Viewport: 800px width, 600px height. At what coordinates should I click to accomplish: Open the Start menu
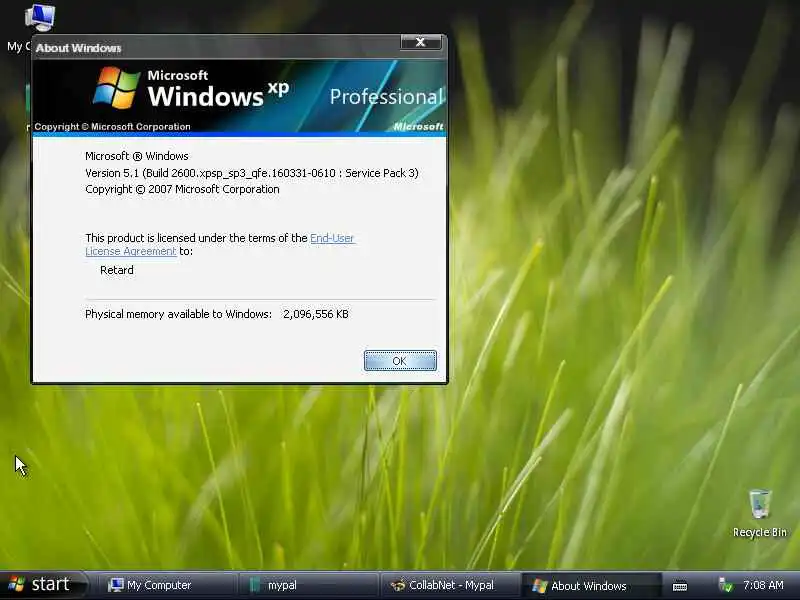click(x=45, y=584)
